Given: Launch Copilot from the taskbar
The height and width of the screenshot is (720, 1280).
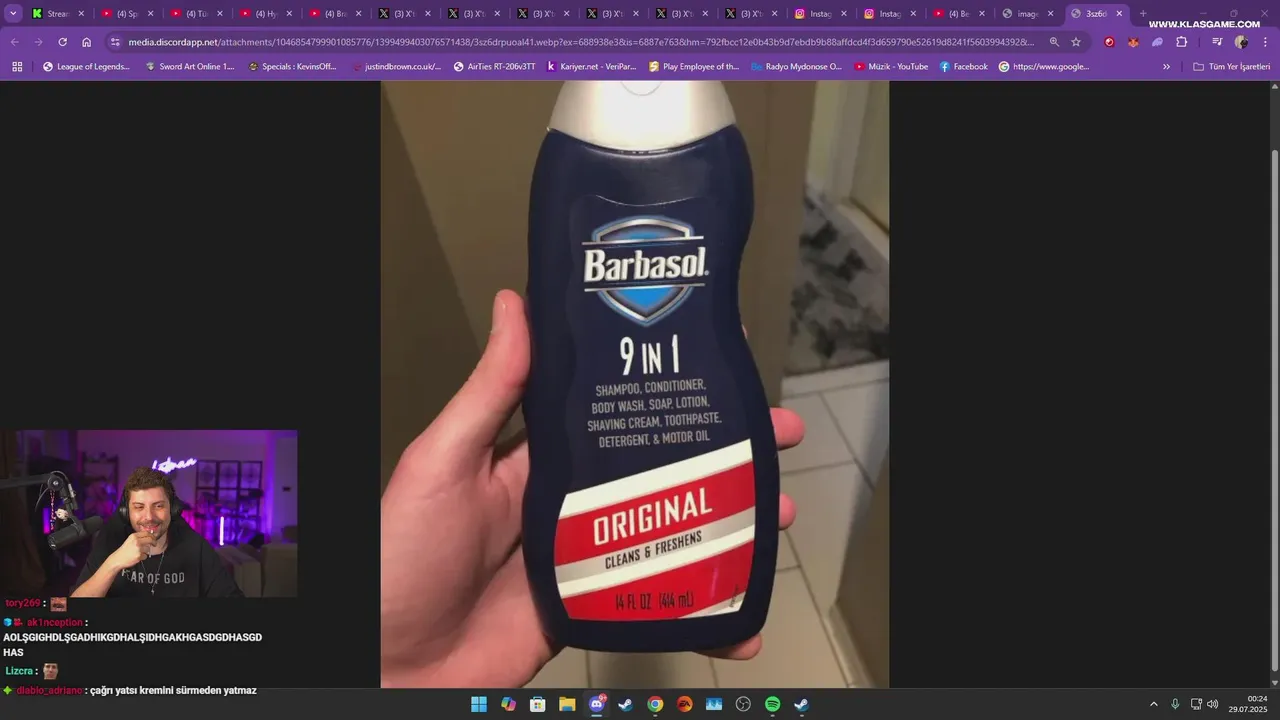Looking at the screenshot, I should point(508,704).
